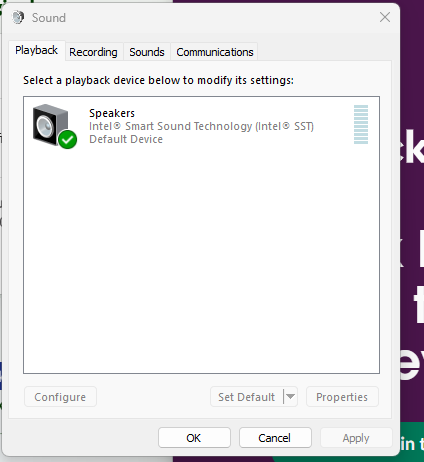Click the Sound dialog title icon
Screen dimensions: 424x462
click(x=18, y=17)
